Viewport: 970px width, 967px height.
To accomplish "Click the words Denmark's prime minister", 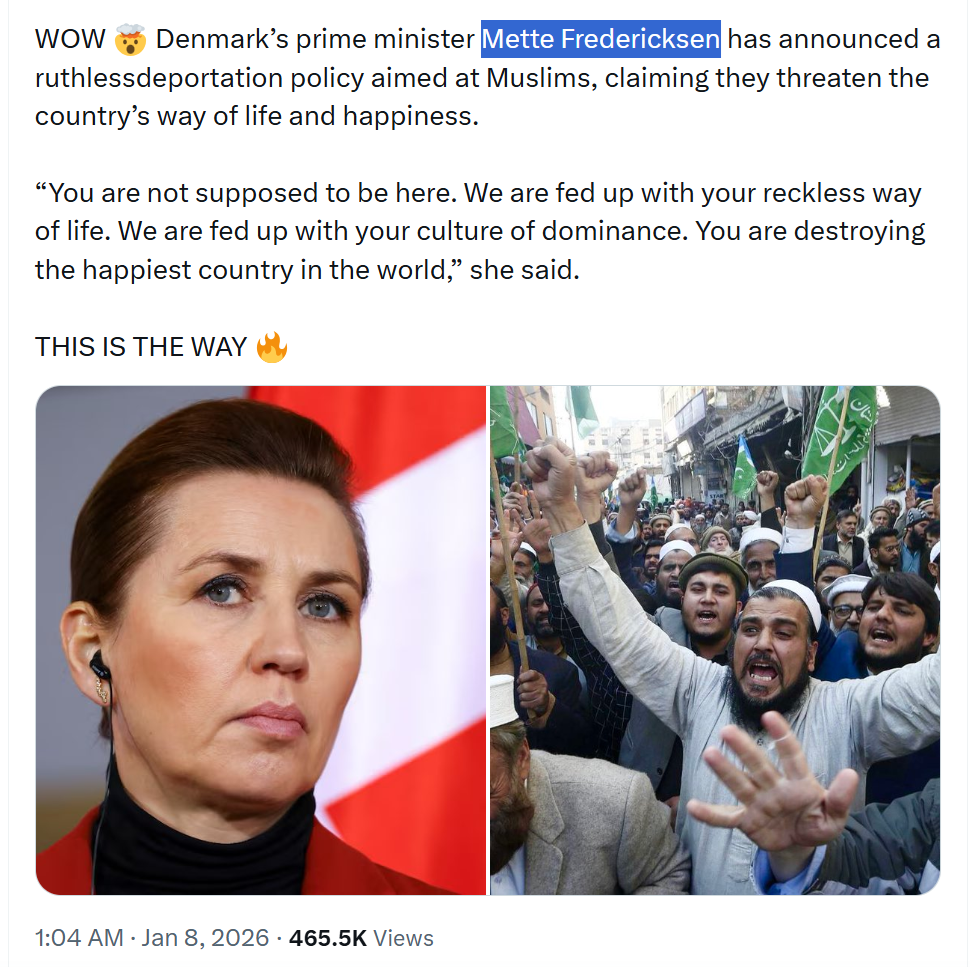I will 315,40.
